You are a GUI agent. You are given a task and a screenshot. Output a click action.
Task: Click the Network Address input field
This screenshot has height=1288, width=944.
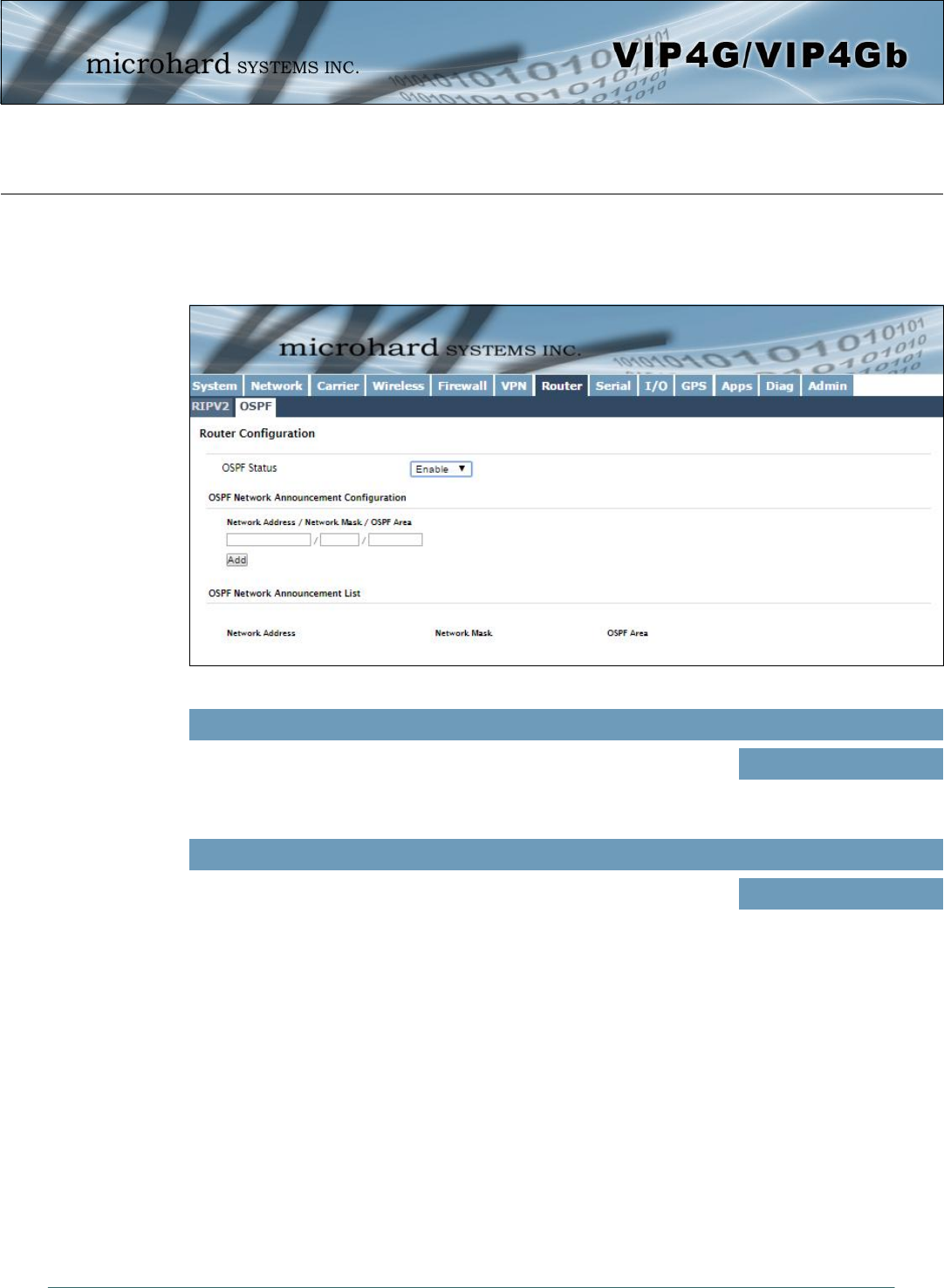point(269,540)
